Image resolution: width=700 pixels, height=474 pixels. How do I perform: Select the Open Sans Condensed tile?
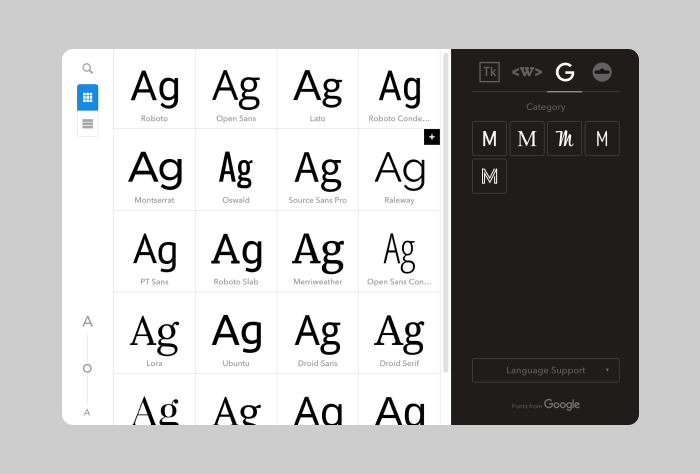(399, 252)
